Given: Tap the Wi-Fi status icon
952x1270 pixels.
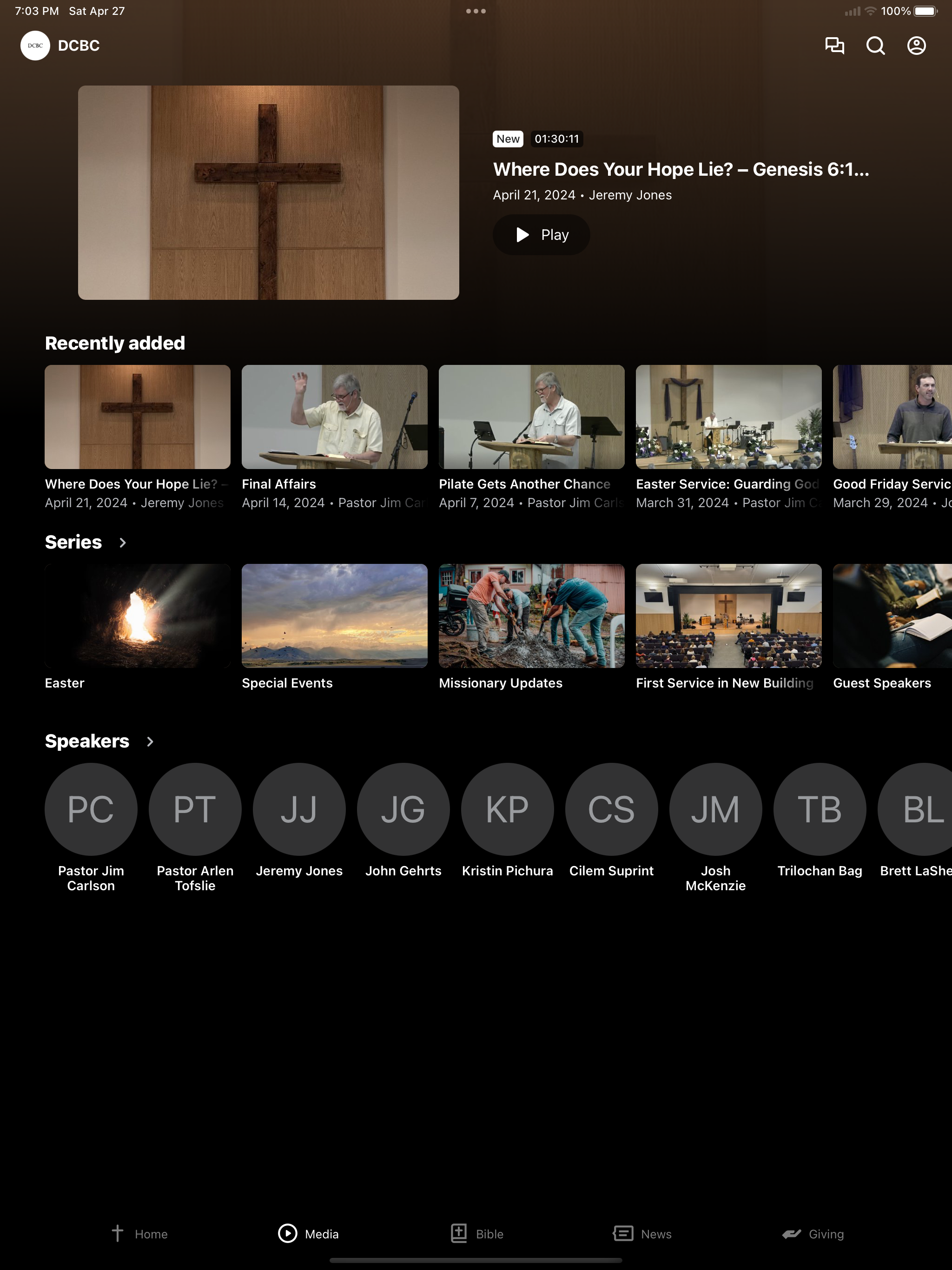Looking at the screenshot, I should point(871,11).
